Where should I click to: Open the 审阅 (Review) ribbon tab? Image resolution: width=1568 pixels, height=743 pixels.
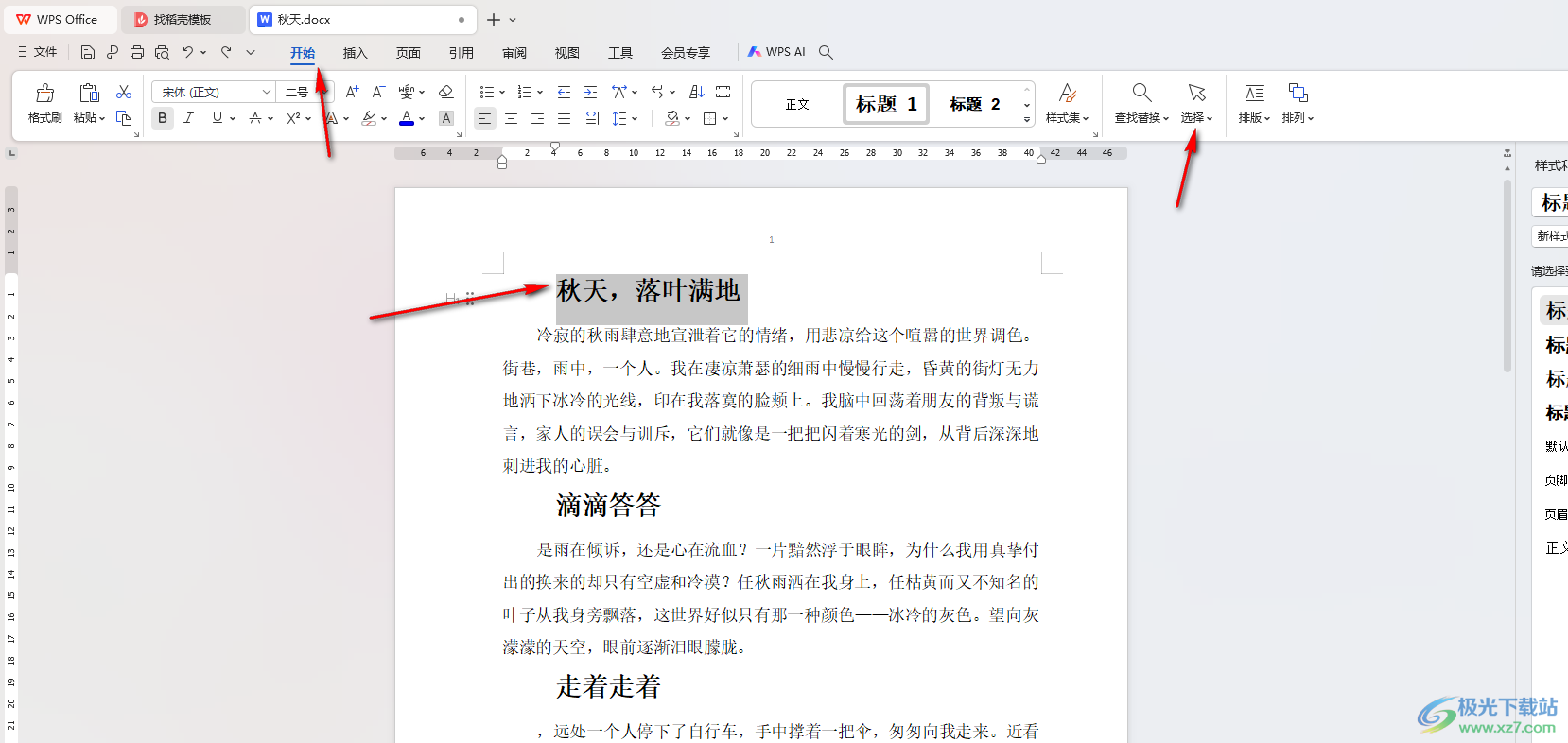coord(514,53)
